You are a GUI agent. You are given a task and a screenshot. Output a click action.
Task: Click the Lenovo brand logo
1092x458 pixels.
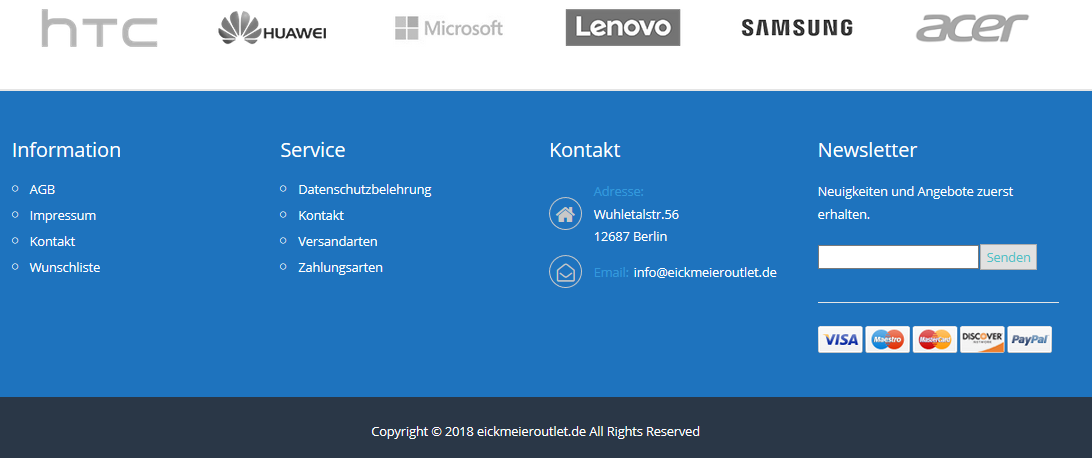pos(623,28)
